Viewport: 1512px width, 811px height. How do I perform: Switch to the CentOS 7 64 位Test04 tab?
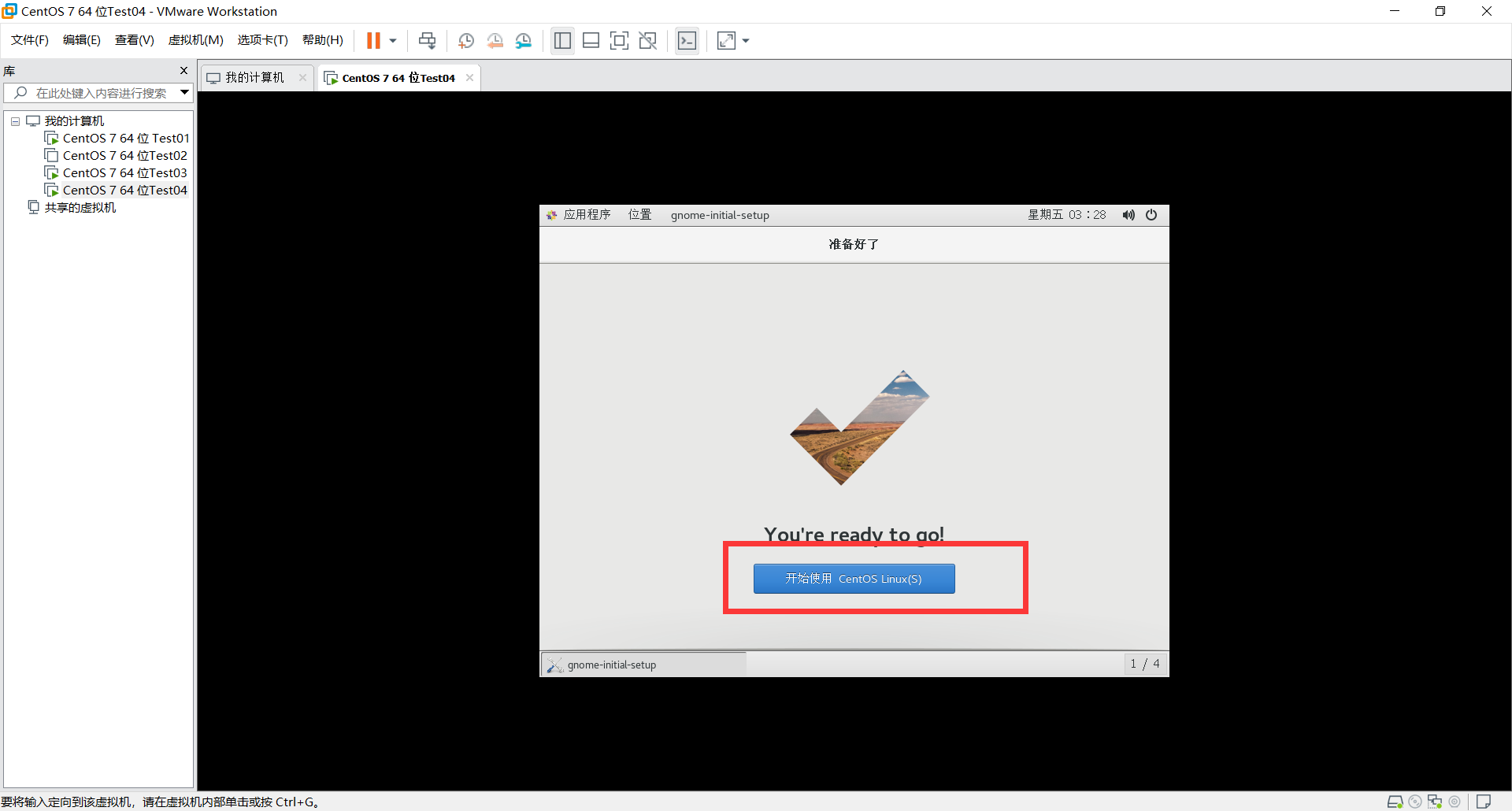[398, 78]
